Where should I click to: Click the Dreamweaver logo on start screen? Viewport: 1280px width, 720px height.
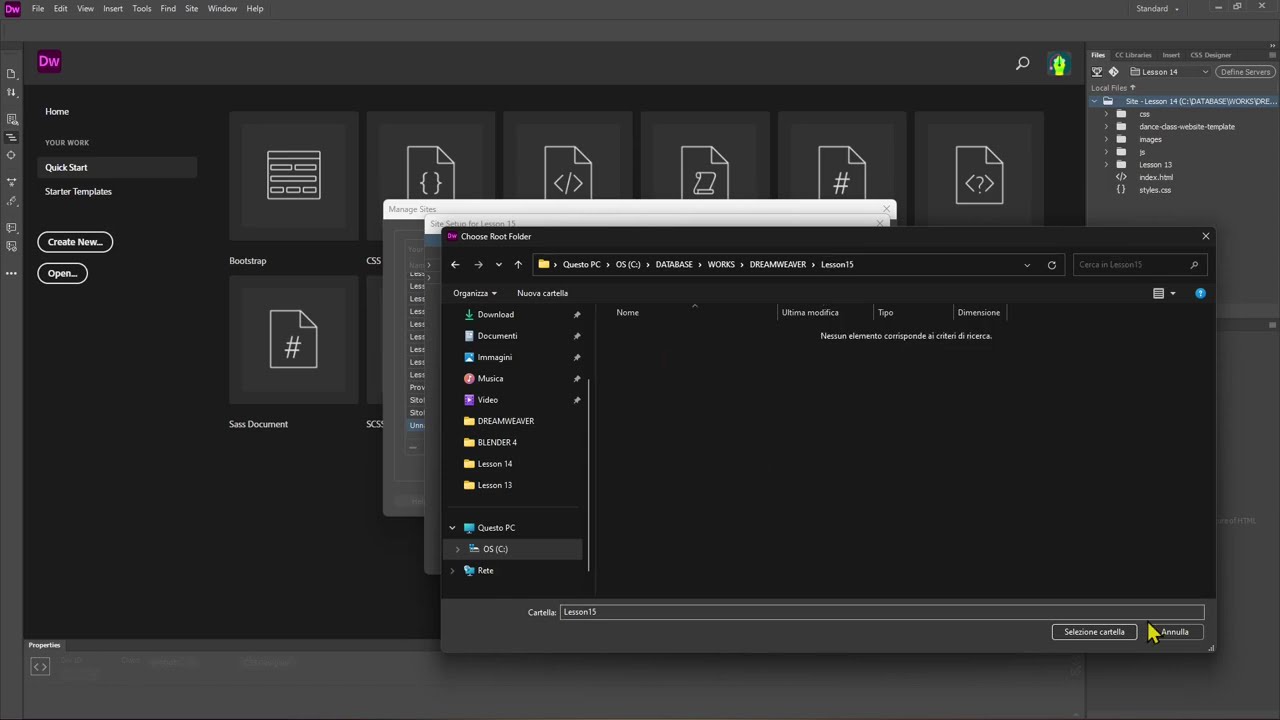click(x=49, y=61)
